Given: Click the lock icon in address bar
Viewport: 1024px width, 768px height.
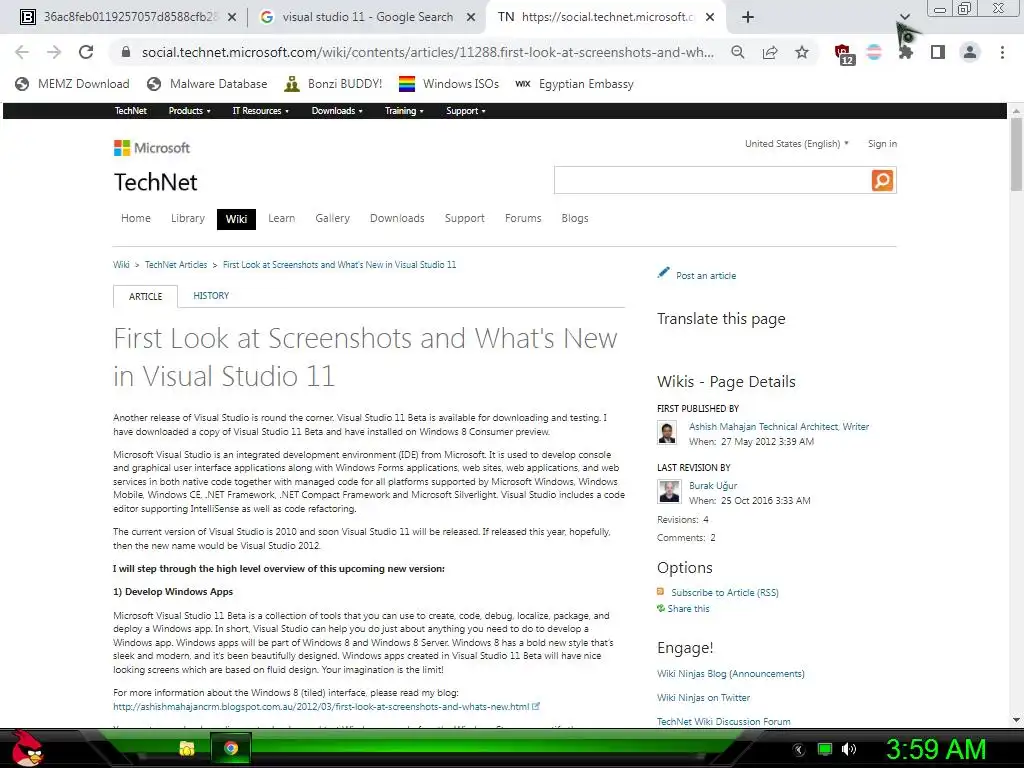Looking at the screenshot, I should [126, 52].
